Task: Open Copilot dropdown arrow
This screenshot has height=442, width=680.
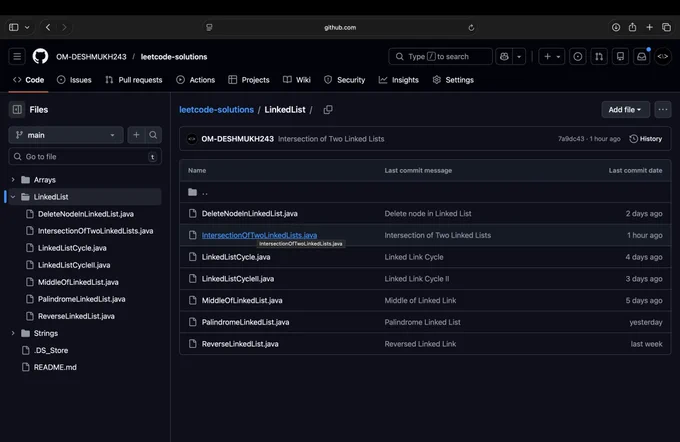Action: point(519,56)
